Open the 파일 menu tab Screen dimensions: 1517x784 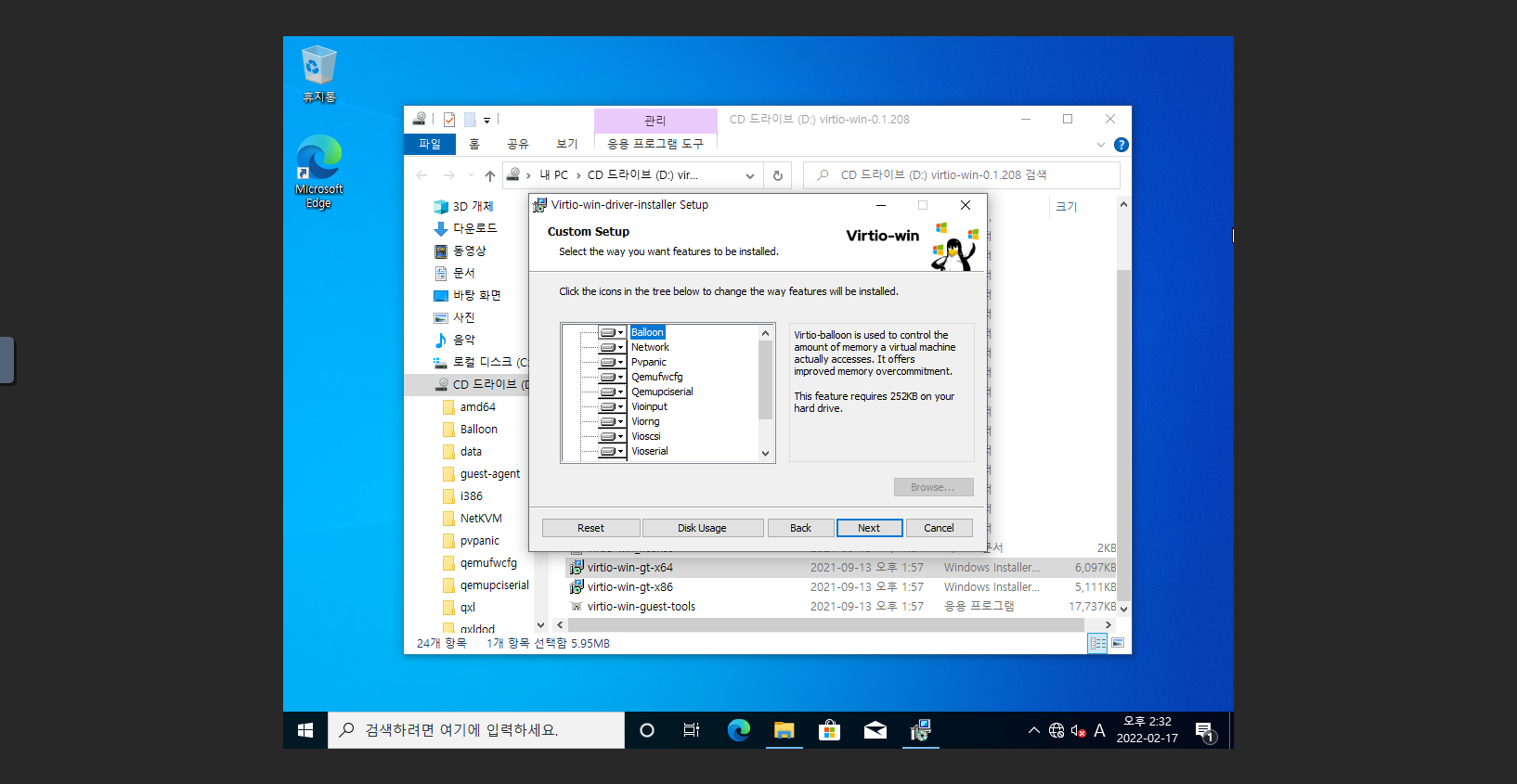[430, 145]
